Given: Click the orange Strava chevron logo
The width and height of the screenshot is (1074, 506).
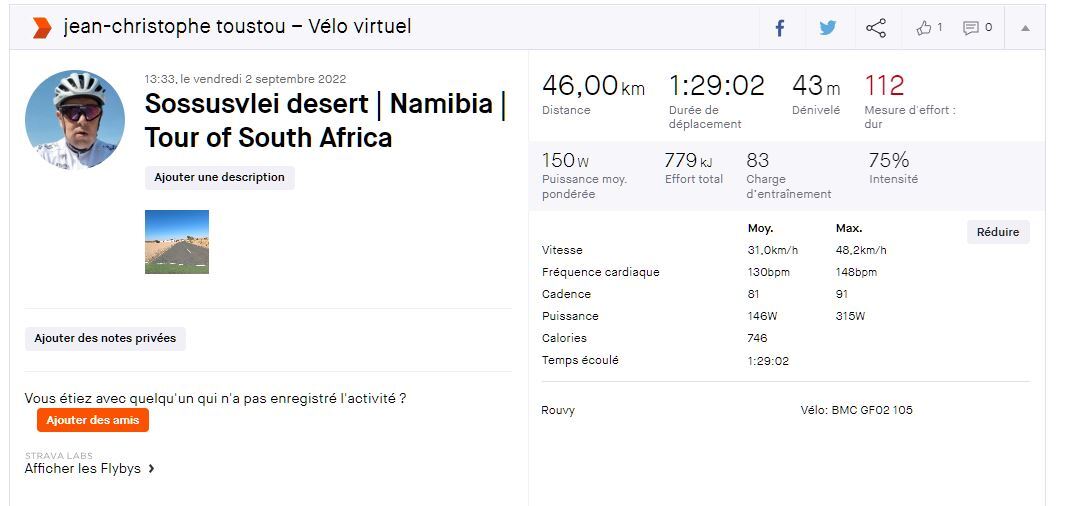Looking at the screenshot, I should coord(41,27).
